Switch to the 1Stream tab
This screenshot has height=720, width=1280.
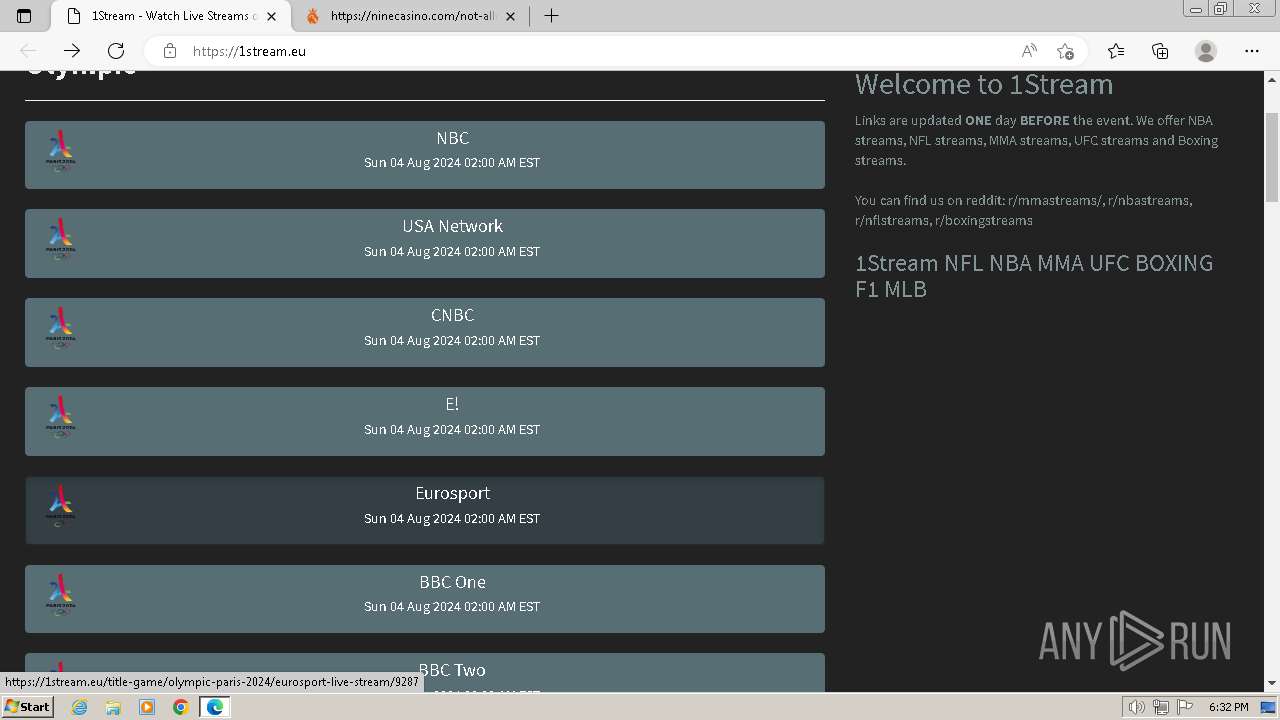[x=170, y=16]
